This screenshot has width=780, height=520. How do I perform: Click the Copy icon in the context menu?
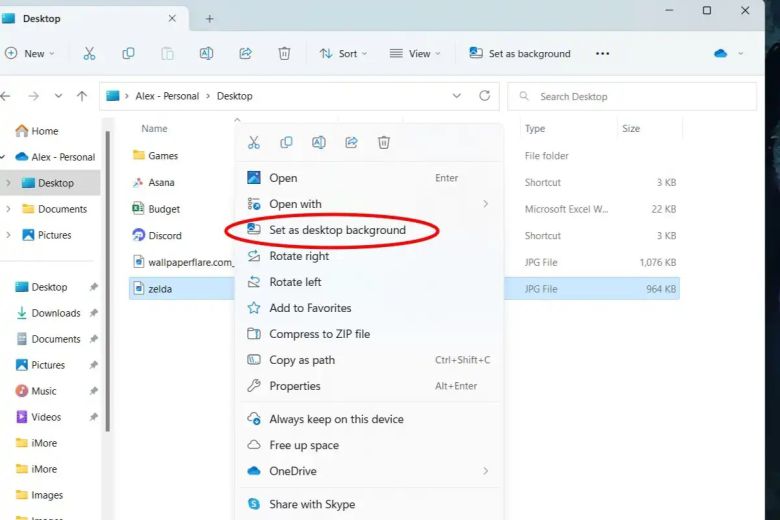pyautogui.click(x=286, y=143)
